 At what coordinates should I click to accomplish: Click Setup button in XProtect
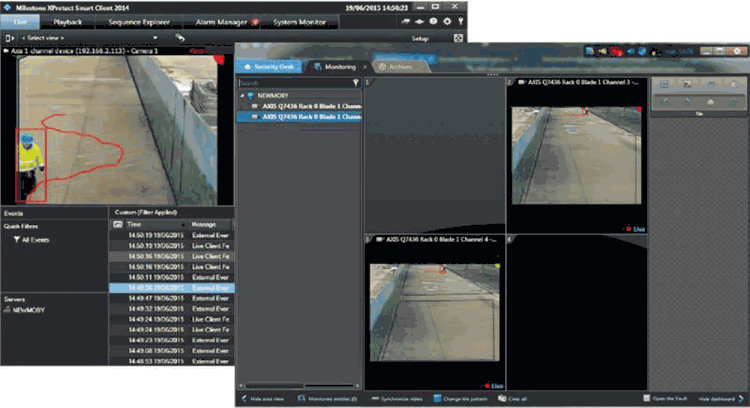tap(420, 38)
